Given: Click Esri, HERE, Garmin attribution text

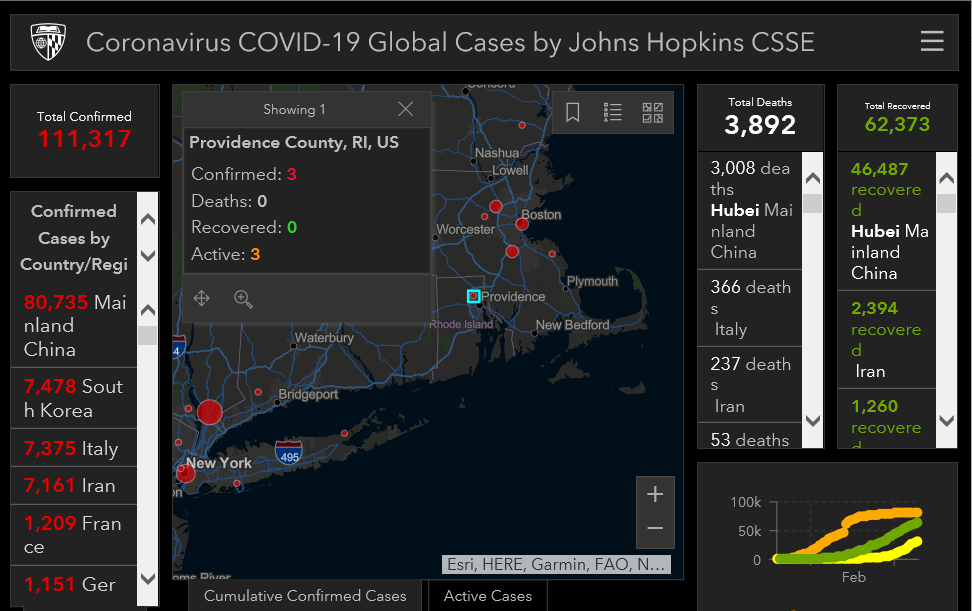Looking at the screenshot, I should pos(556,565).
